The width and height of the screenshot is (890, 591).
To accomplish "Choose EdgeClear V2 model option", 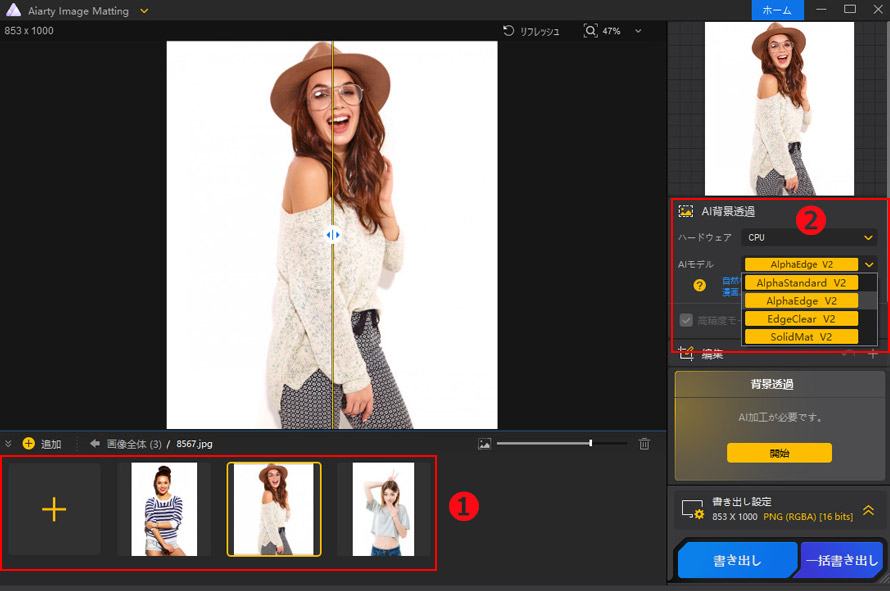I will 800,319.
